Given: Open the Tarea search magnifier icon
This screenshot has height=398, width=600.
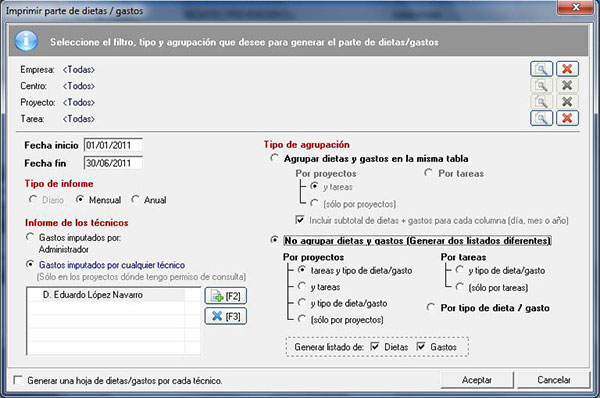Looking at the screenshot, I should (541, 118).
